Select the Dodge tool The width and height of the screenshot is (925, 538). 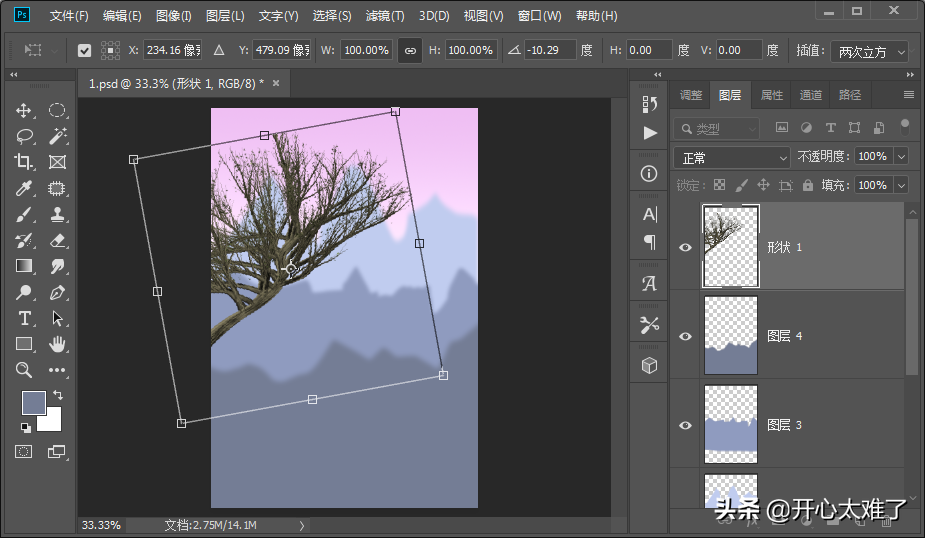point(24,292)
